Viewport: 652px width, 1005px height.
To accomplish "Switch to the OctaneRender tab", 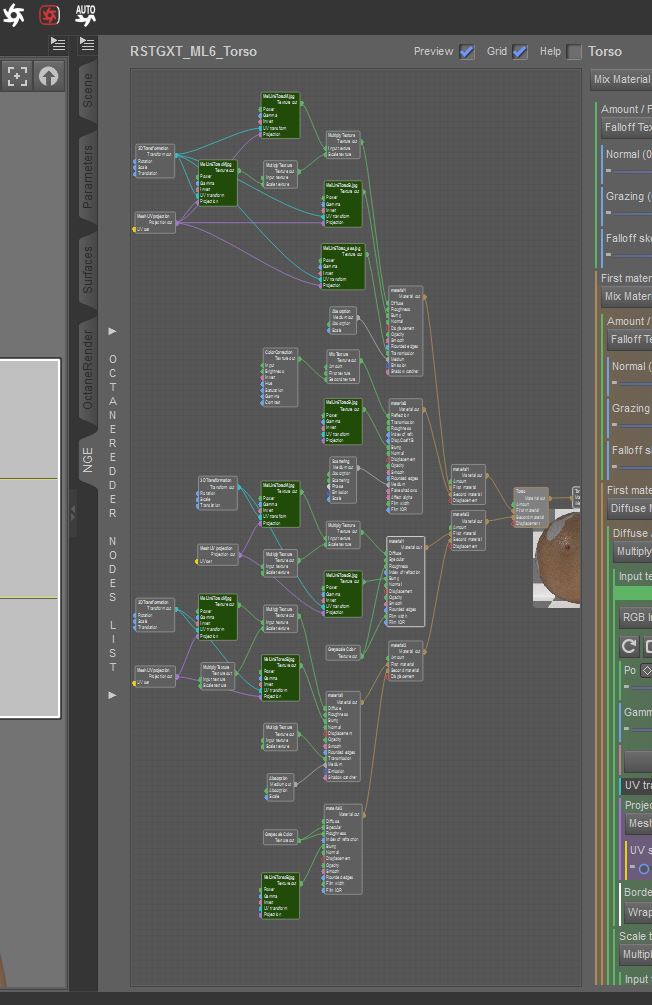I will [88, 370].
